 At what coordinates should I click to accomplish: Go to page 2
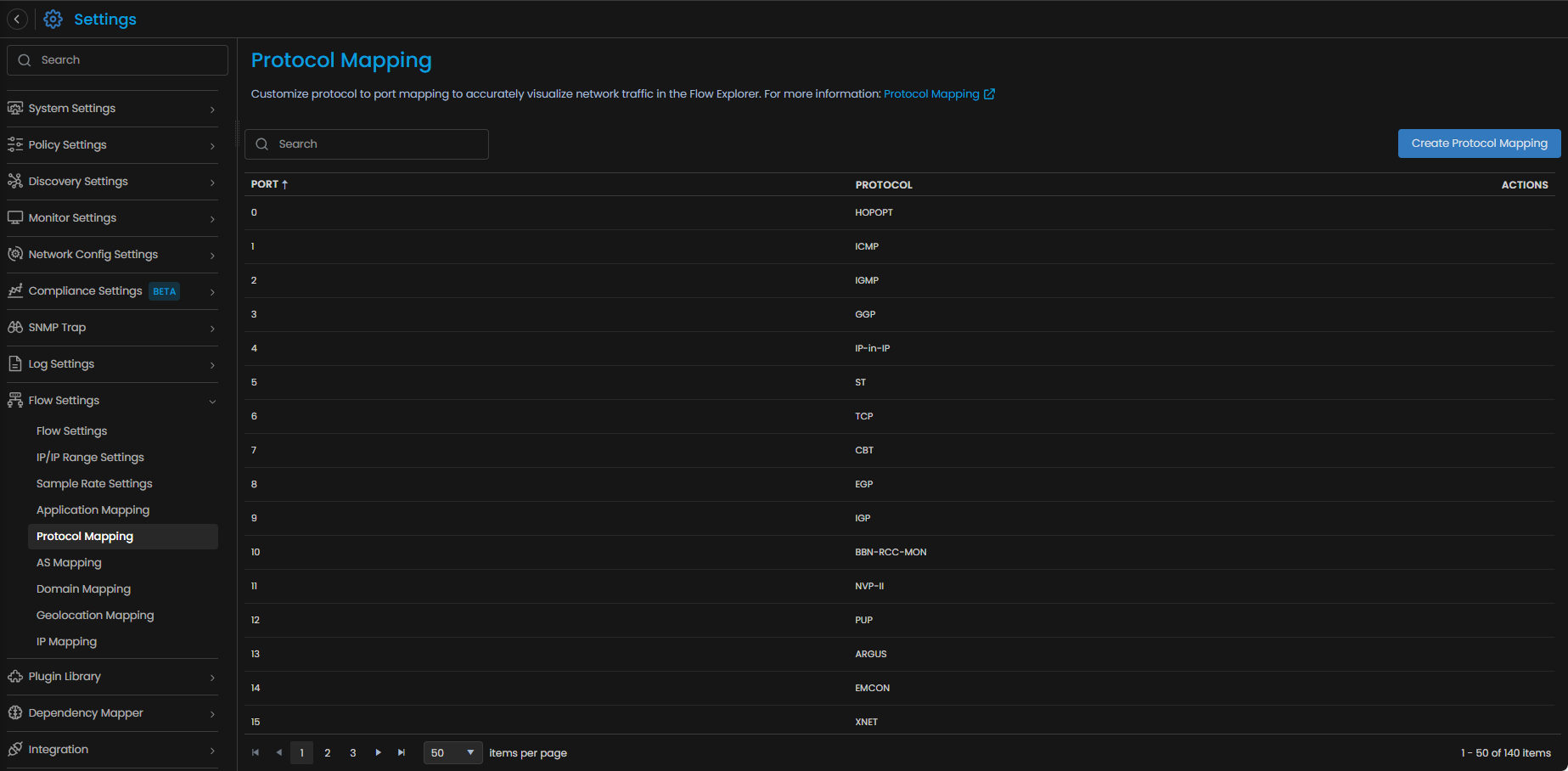click(328, 752)
